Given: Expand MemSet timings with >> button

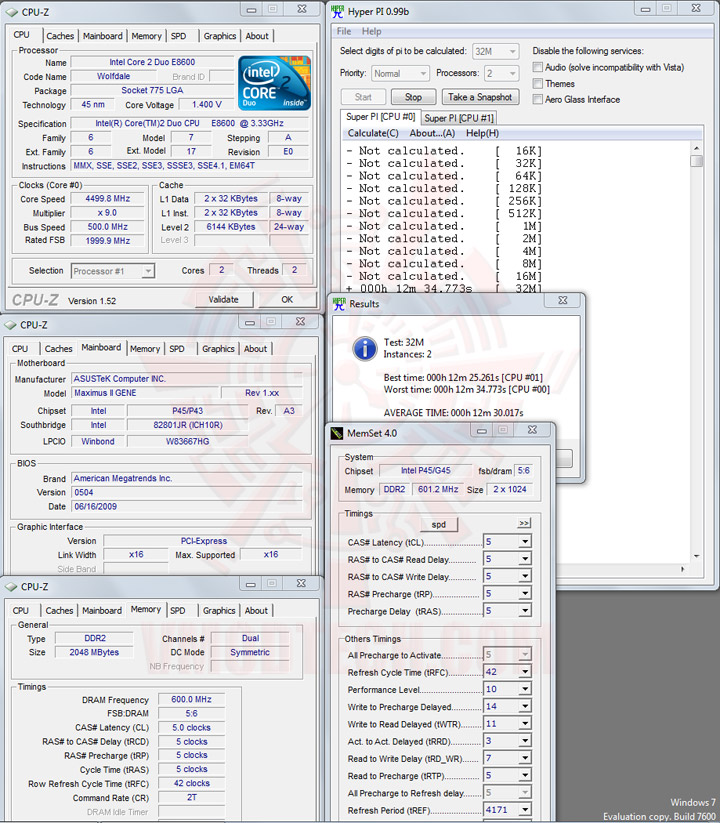Looking at the screenshot, I should [x=524, y=523].
